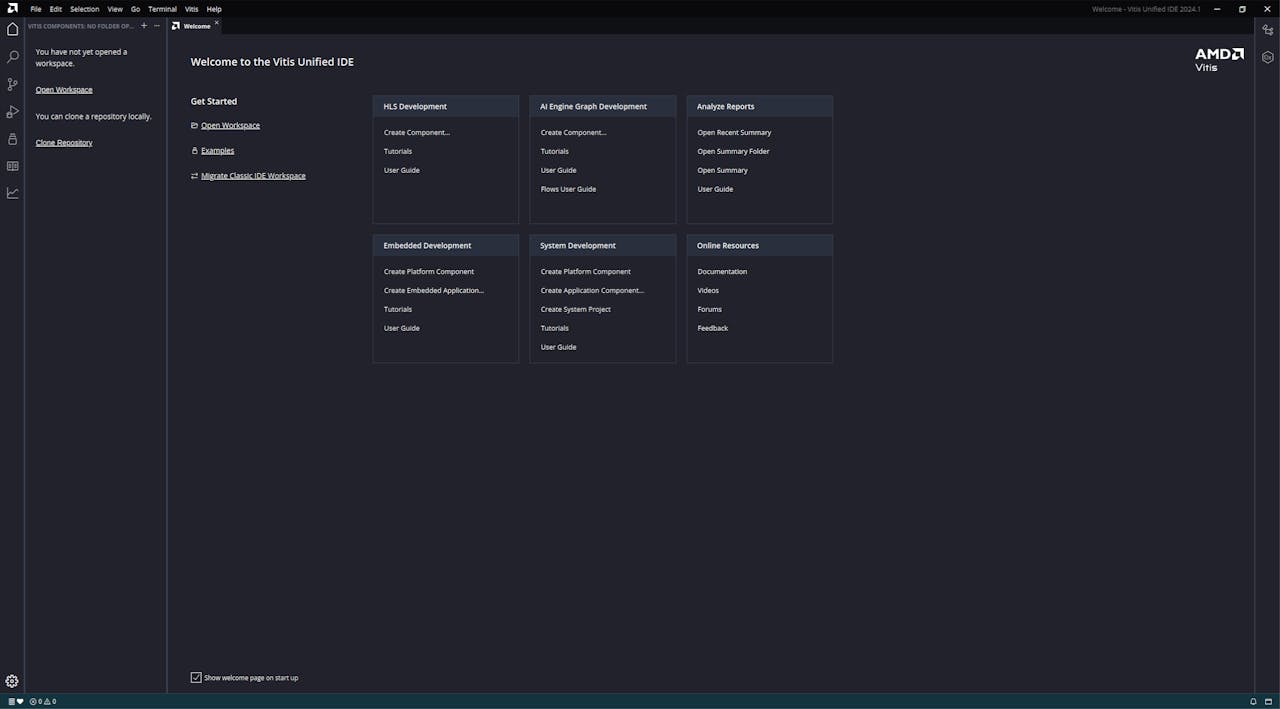This screenshot has height=709, width=1280.
Task: Select the Welcome tab
Action: click(x=194, y=26)
